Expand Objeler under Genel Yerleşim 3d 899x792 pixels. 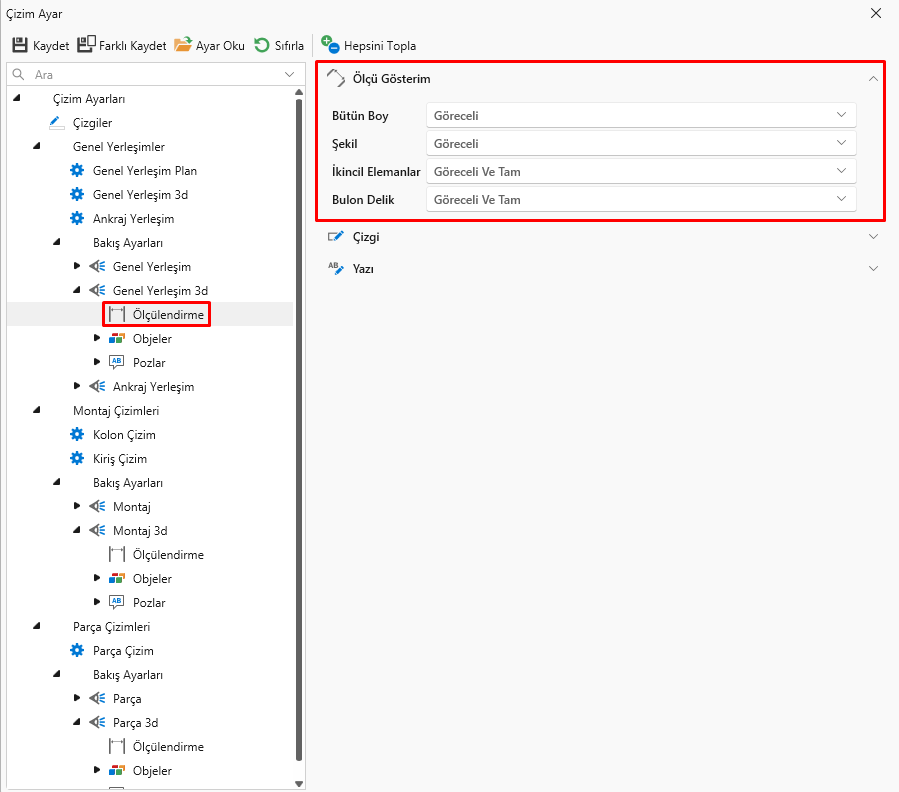coord(97,339)
